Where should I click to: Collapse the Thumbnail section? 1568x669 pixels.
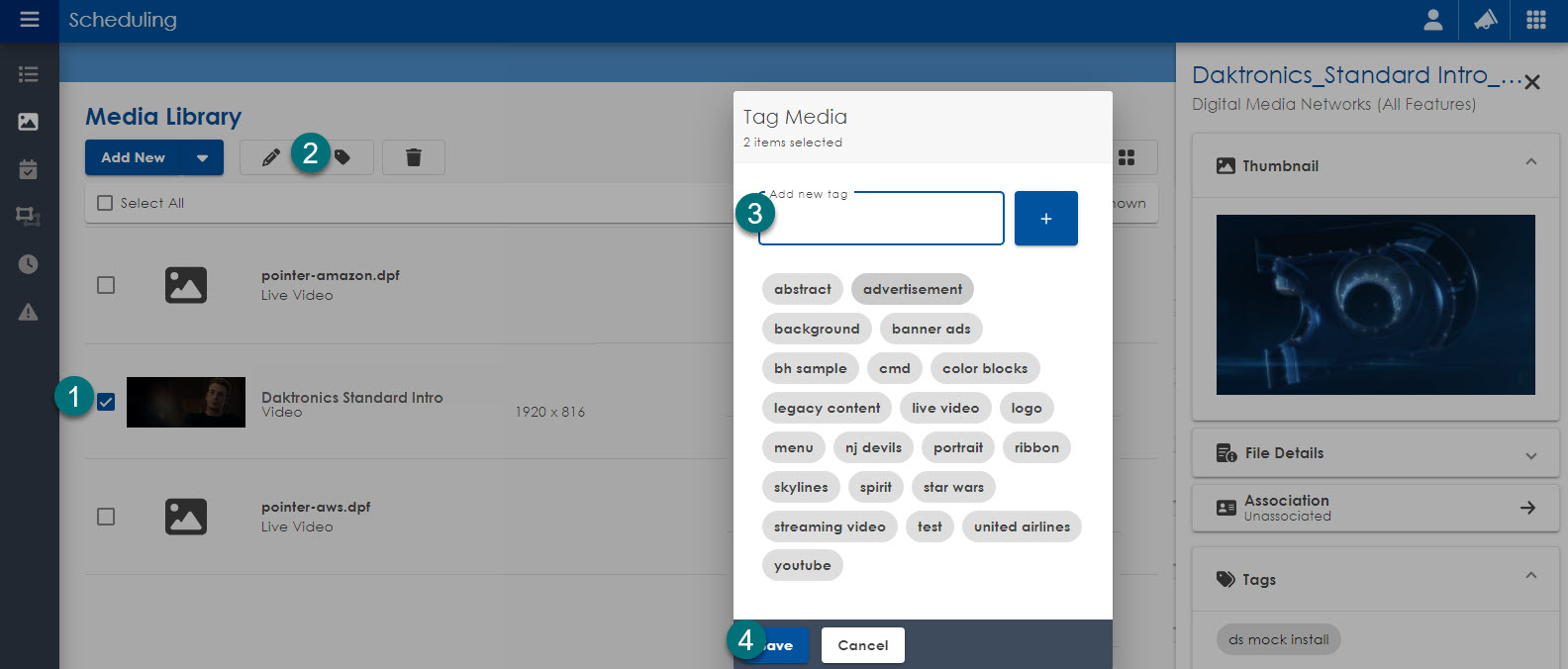click(1530, 162)
